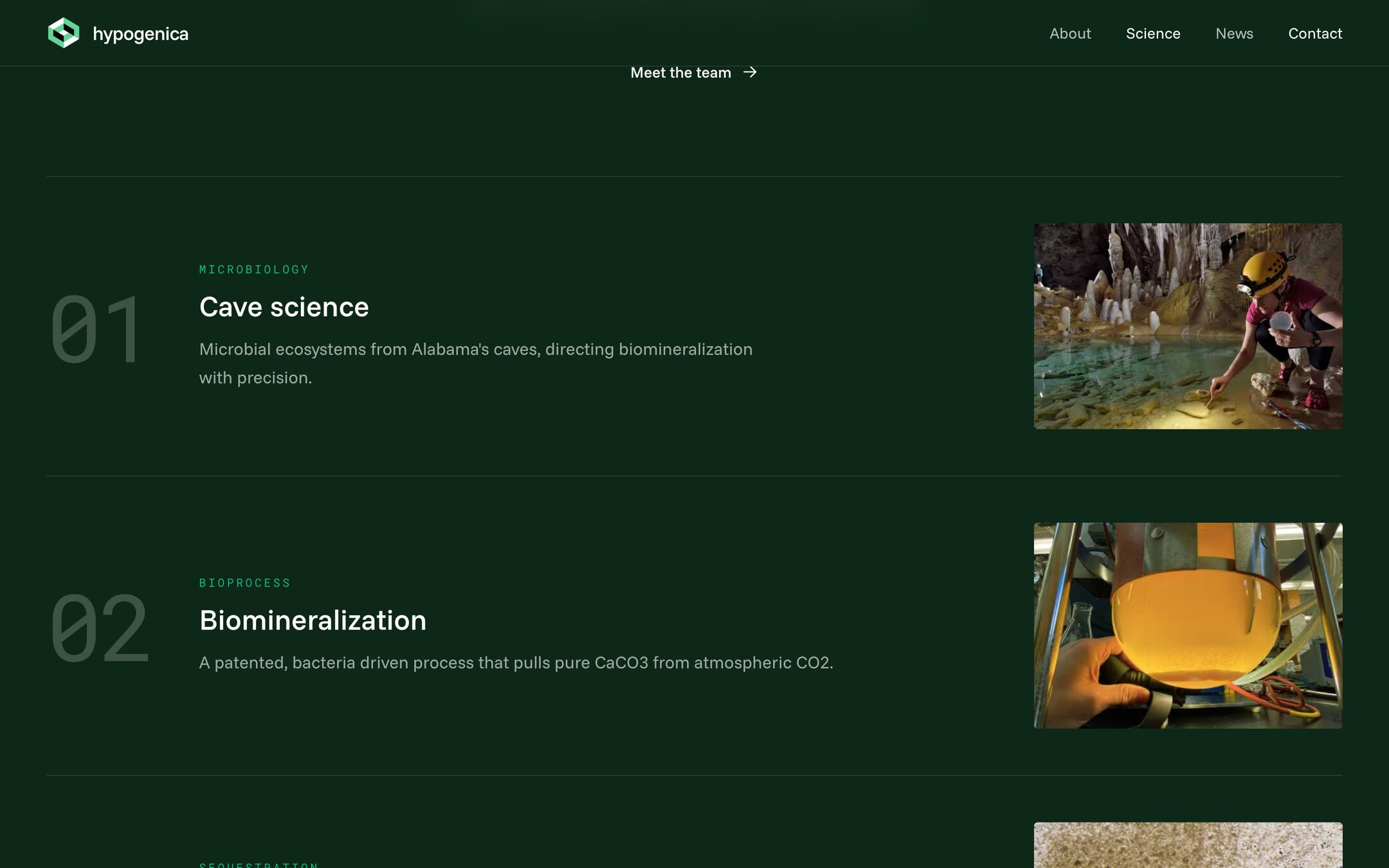Click the large 02 section number
Image resolution: width=1389 pixels, height=868 pixels.
[x=100, y=628]
